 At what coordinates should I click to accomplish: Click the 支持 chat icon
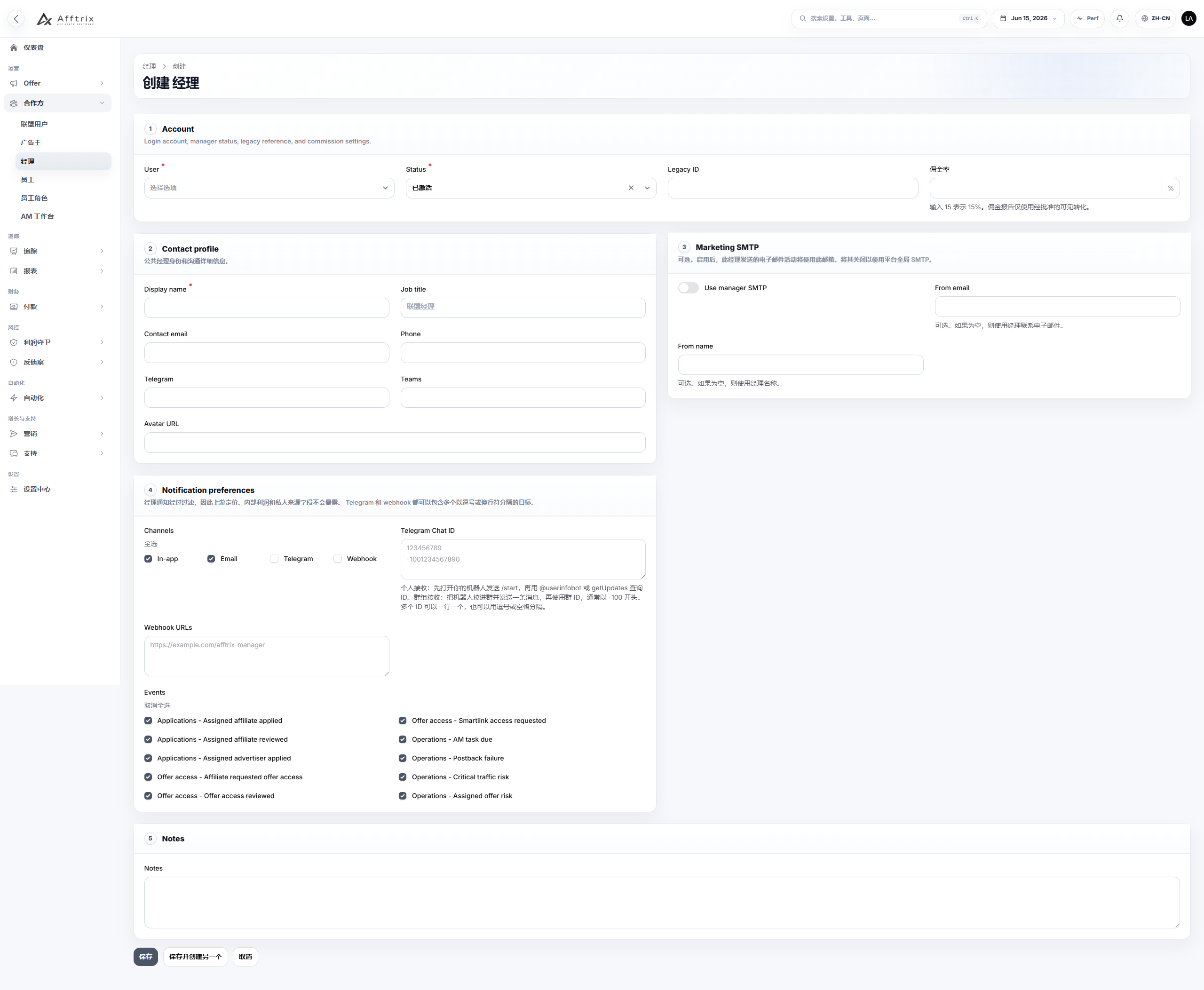14,453
